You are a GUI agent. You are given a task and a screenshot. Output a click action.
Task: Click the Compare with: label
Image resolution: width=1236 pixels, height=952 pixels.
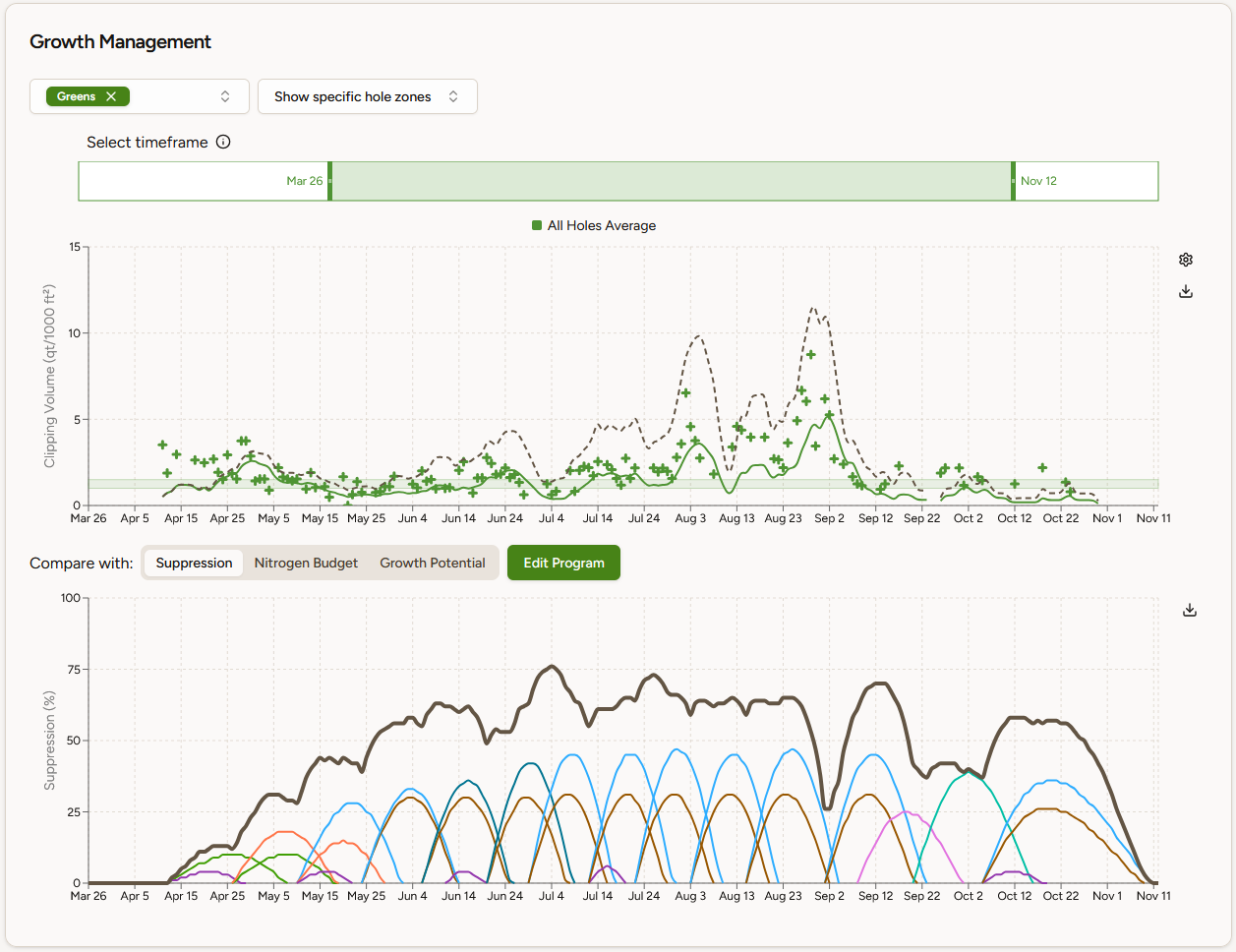(82, 563)
